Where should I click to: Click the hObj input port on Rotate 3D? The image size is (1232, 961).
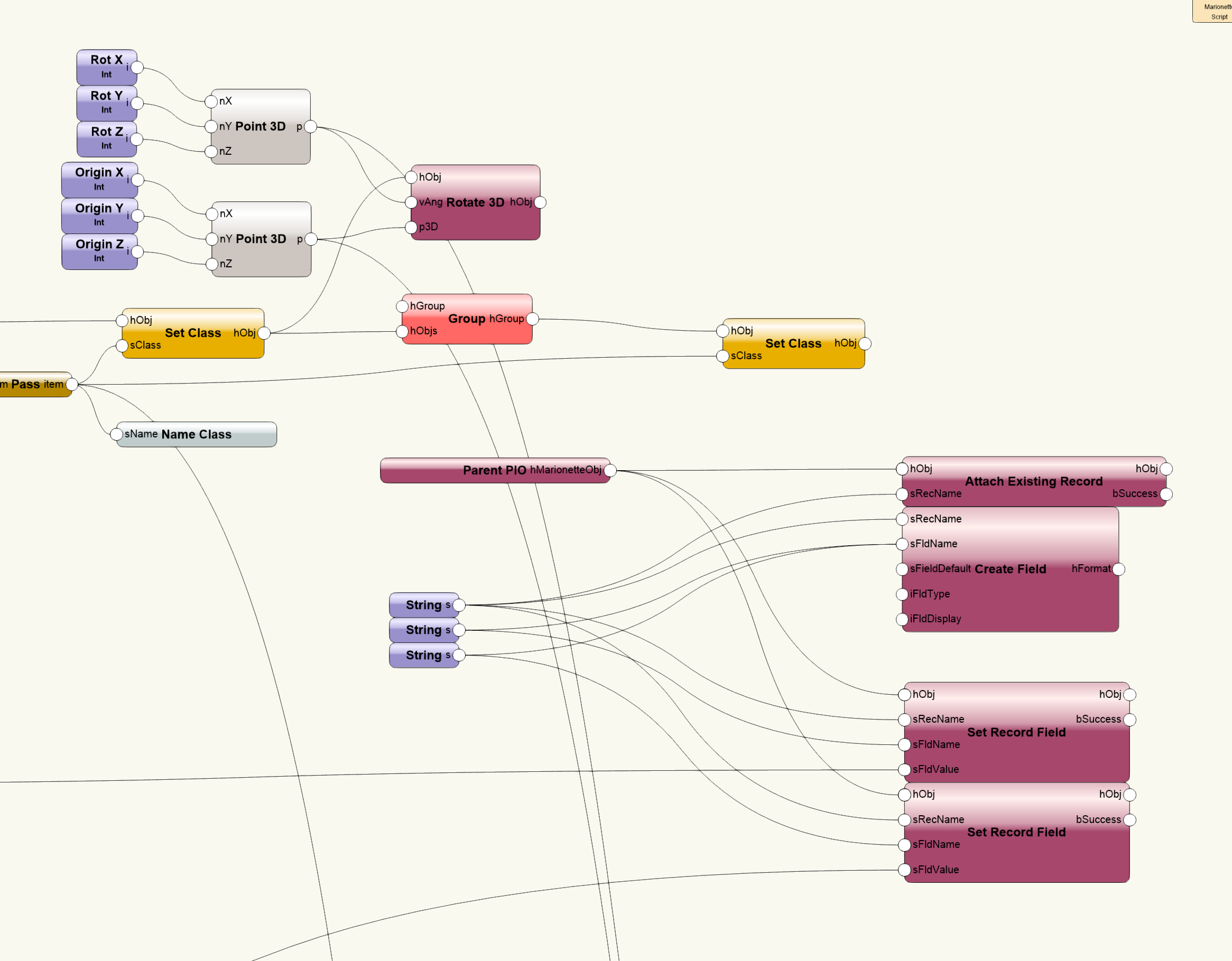[x=412, y=176]
